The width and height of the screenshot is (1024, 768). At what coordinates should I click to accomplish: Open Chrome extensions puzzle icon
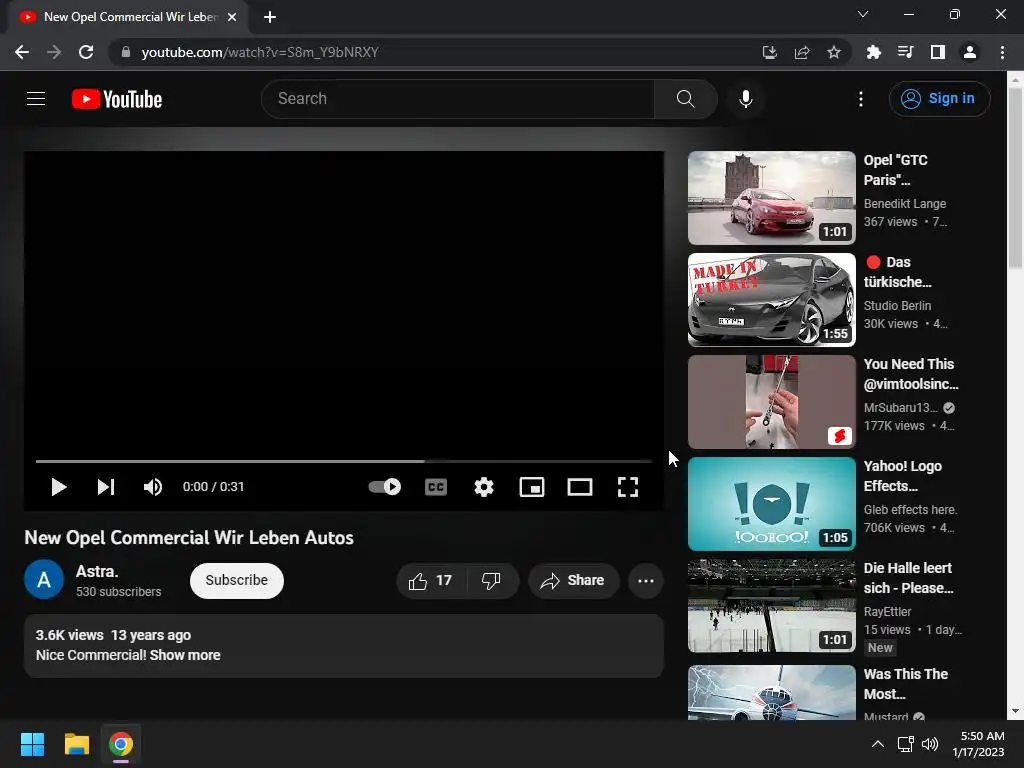click(x=873, y=52)
